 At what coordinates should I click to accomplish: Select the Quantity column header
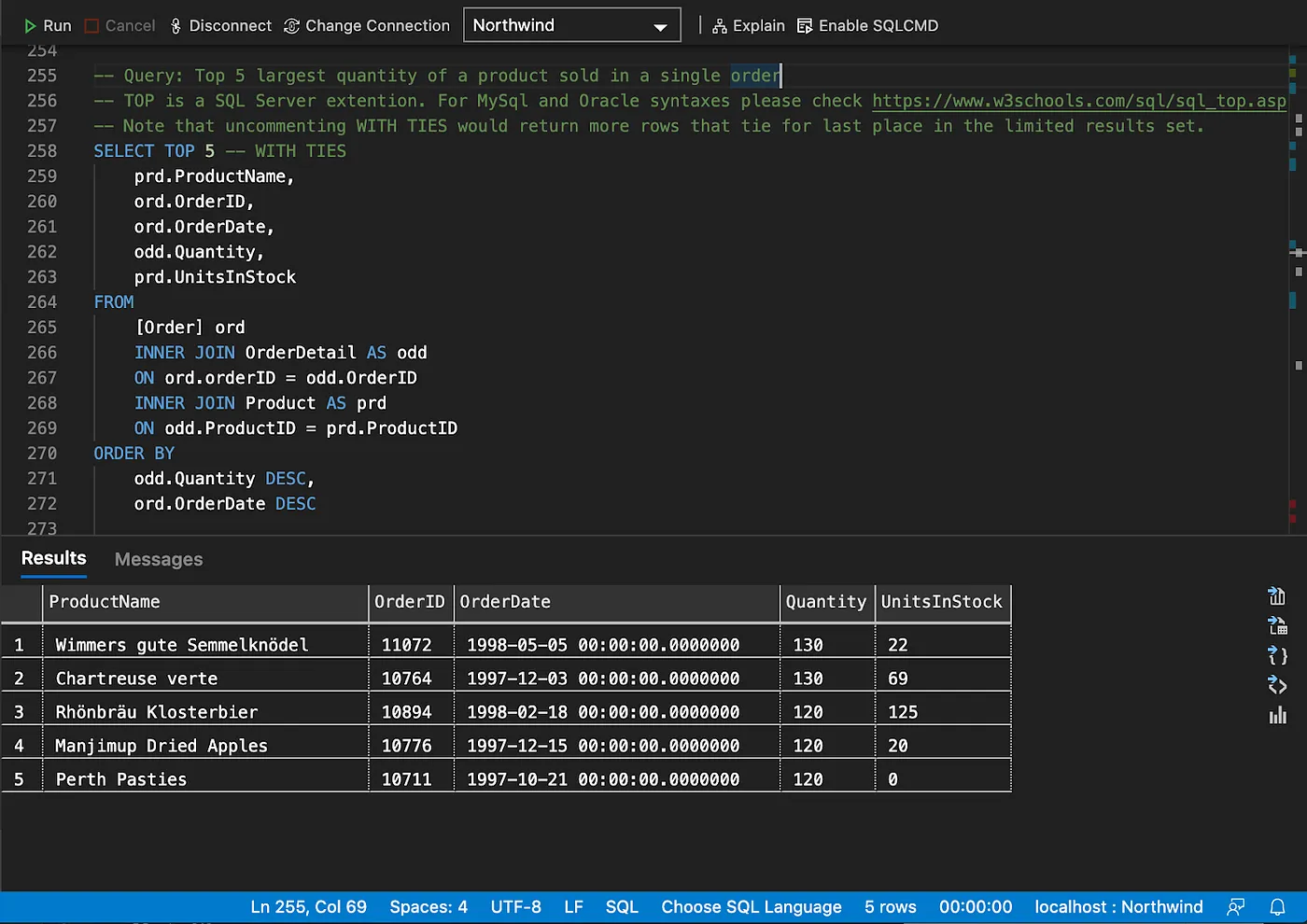(826, 603)
